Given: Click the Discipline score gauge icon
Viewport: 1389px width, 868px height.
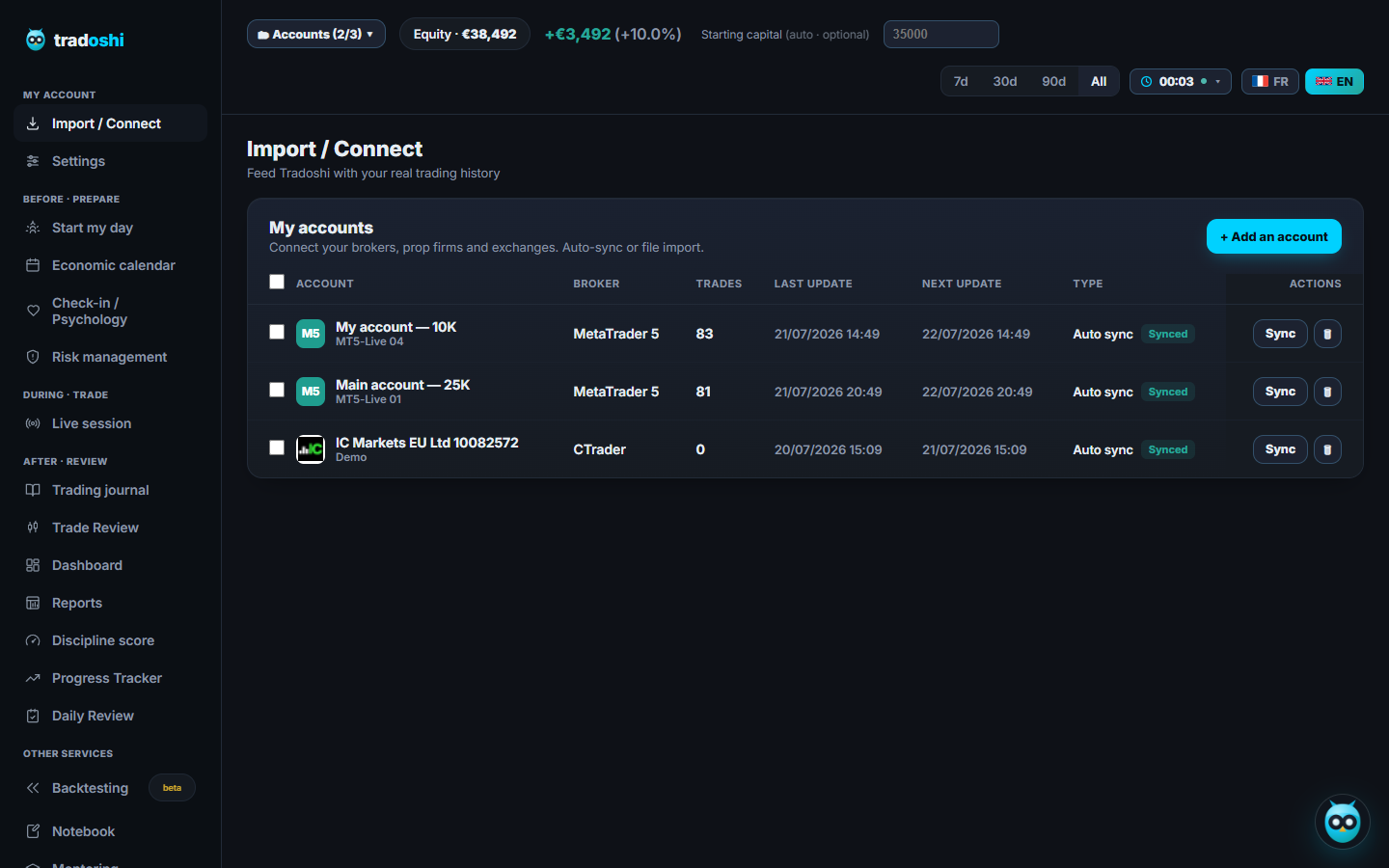Looking at the screenshot, I should (33, 640).
